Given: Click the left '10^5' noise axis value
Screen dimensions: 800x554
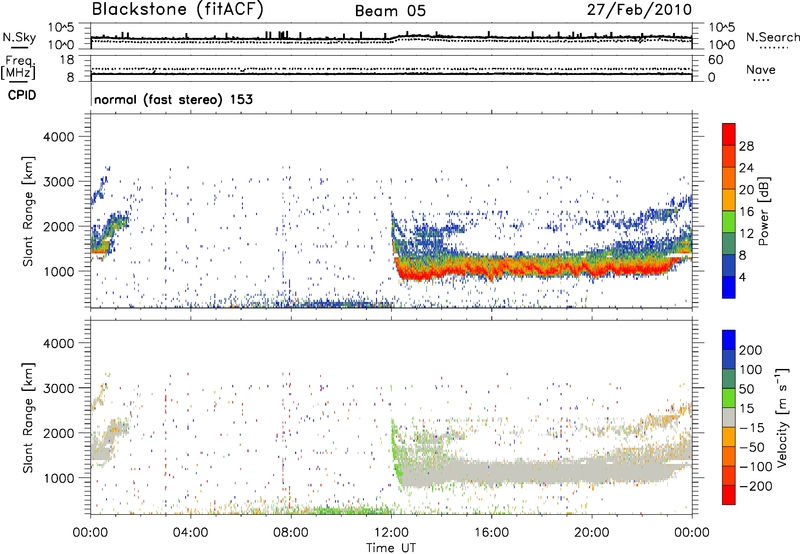Looking at the screenshot, I should (61, 27).
